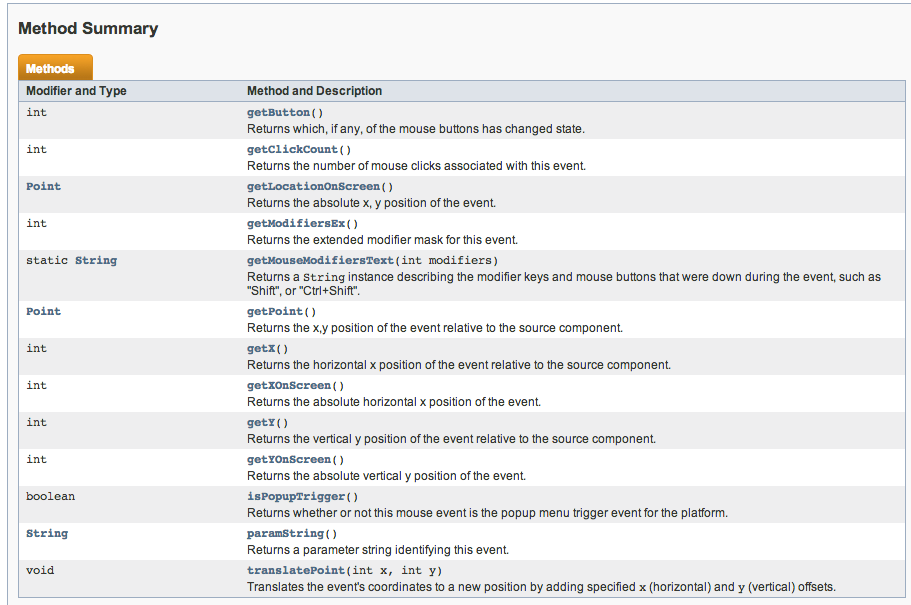Click String return type of paramString

(x=47, y=534)
